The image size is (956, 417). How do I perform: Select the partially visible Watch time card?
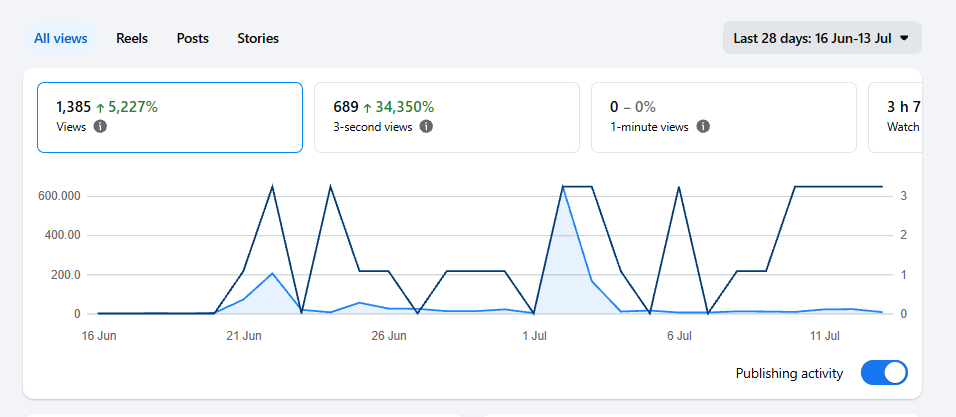[x=894, y=117]
